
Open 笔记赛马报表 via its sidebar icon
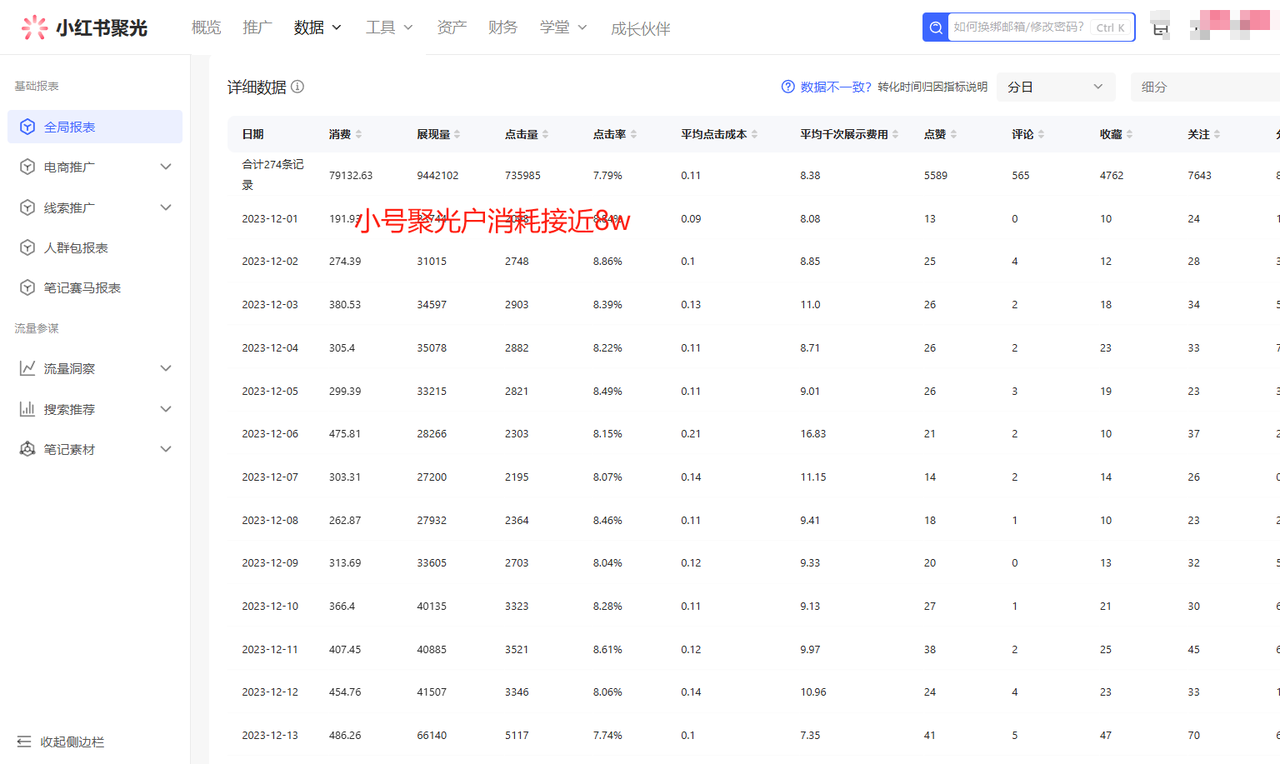pos(28,287)
